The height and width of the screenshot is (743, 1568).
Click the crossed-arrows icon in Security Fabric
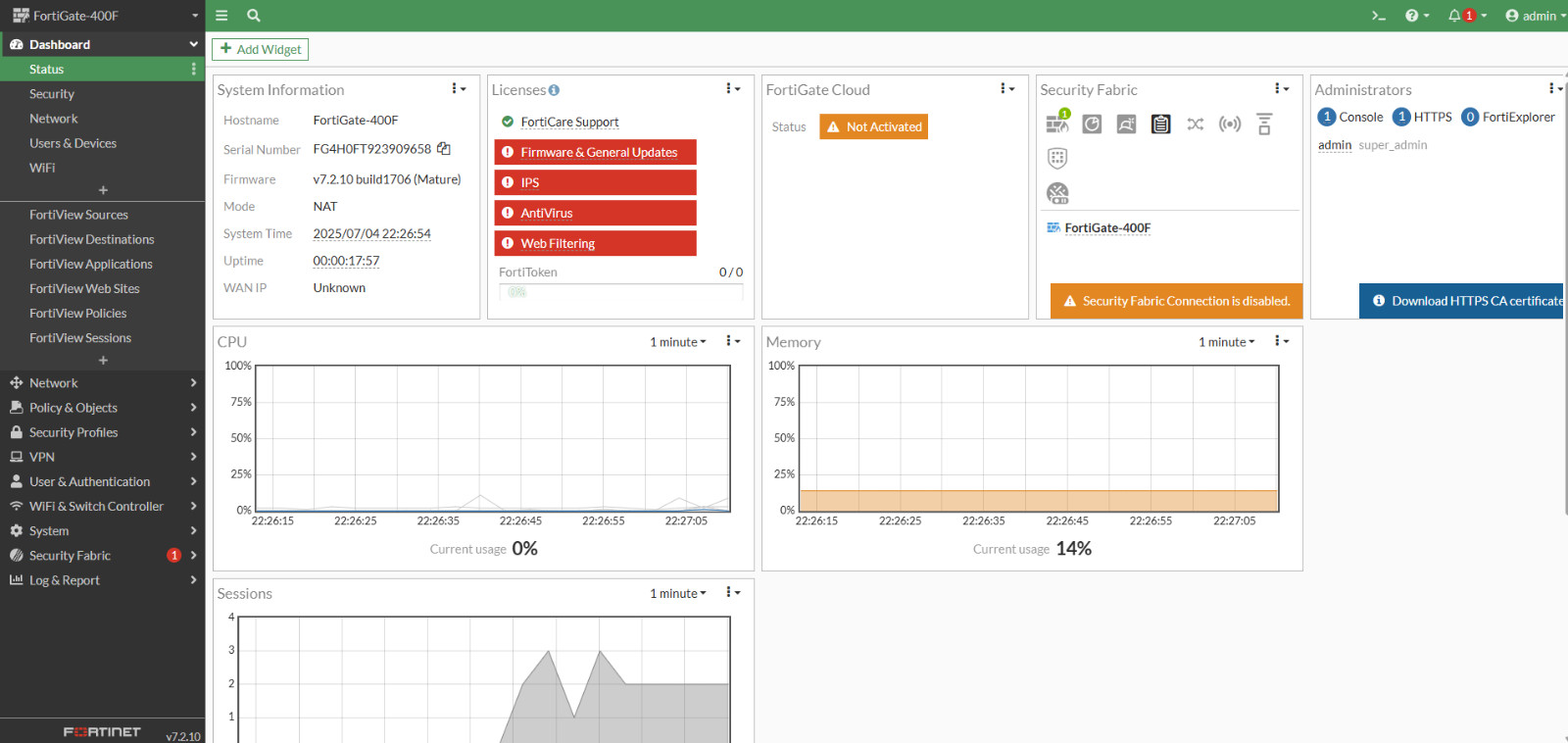click(1196, 124)
